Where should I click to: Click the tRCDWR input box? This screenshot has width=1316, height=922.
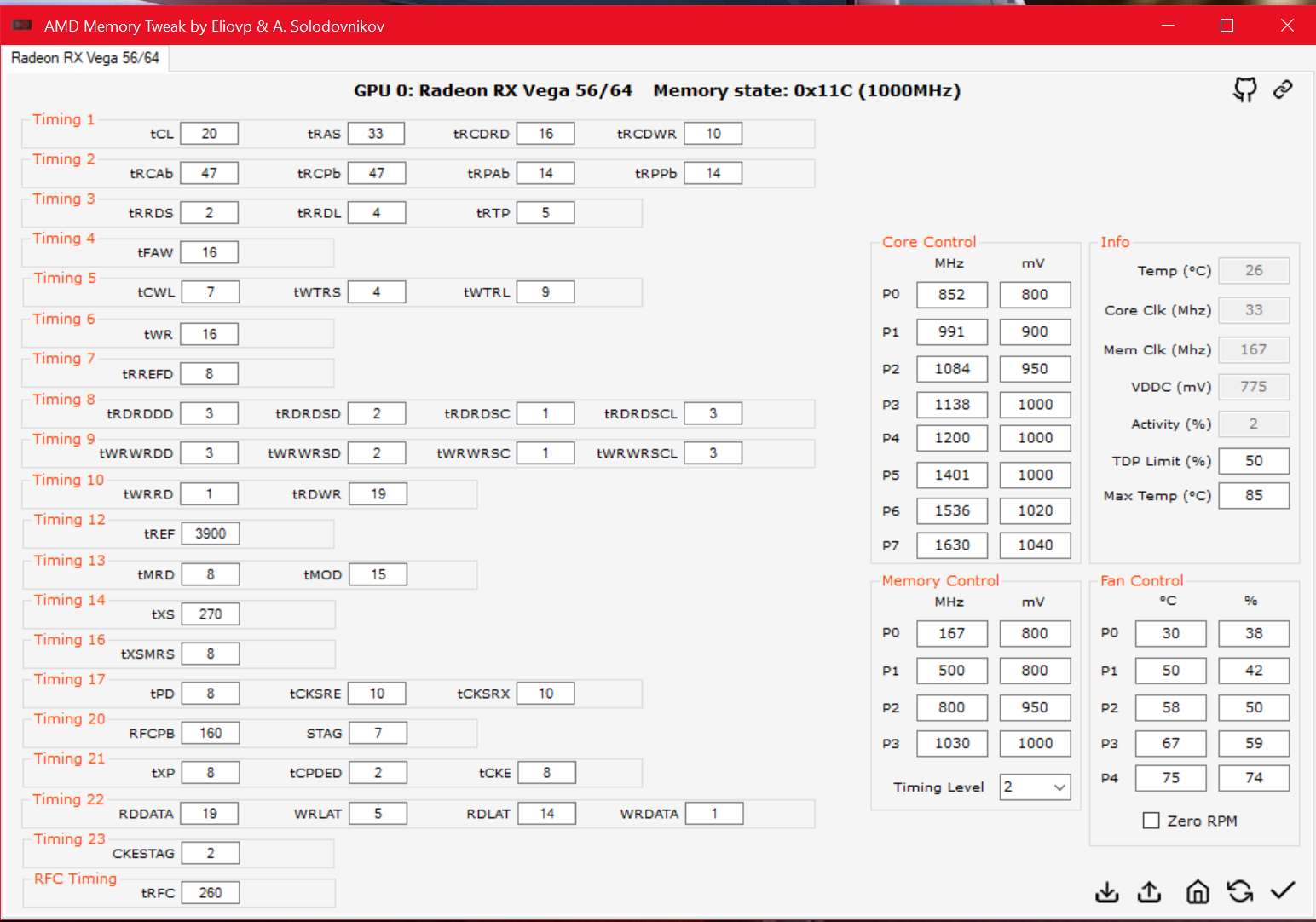pyautogui.click(x=713, y=134)
